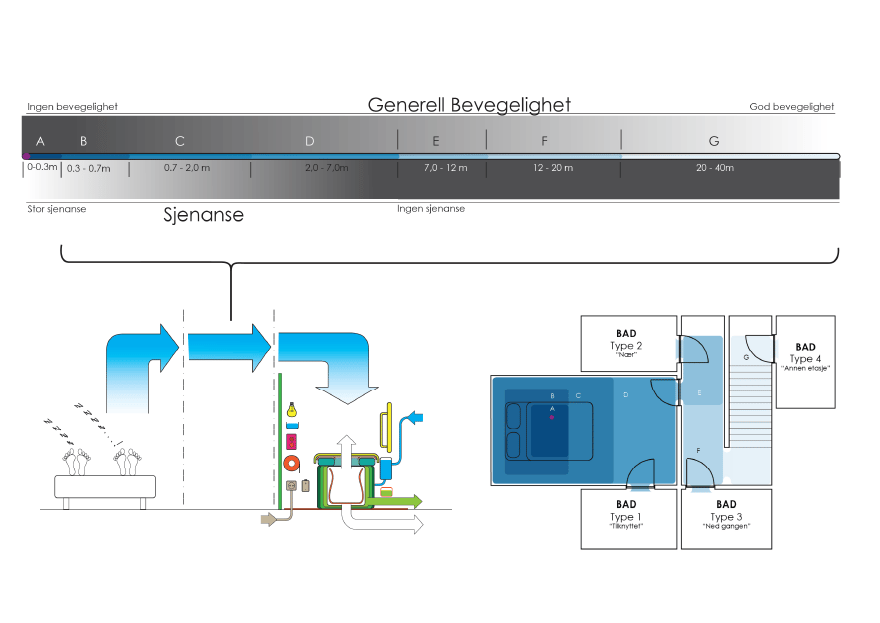Click the small blue water inlet arrow
880x623 pixels.
tap(418, 416)
